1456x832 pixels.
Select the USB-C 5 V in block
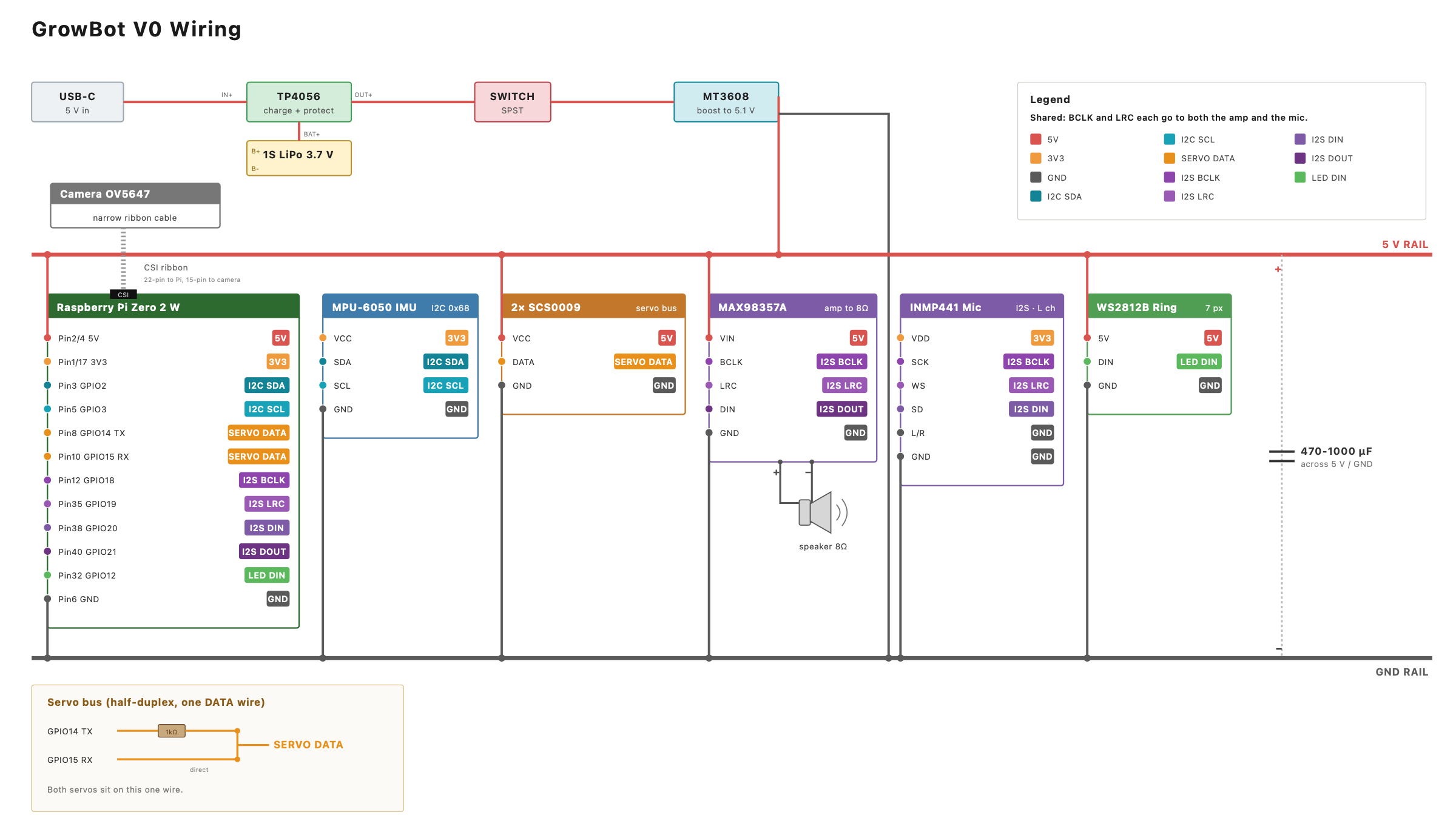pos(78,102)
